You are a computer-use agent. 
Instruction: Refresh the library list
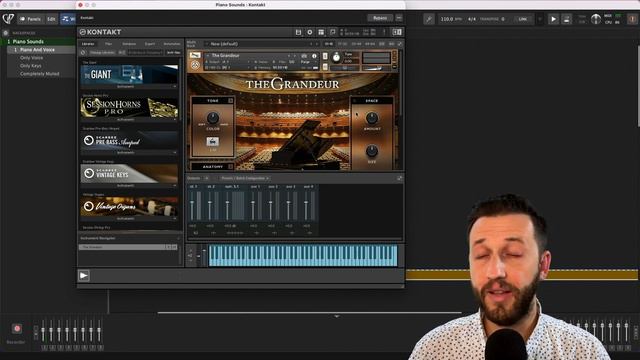click(83, 53)
